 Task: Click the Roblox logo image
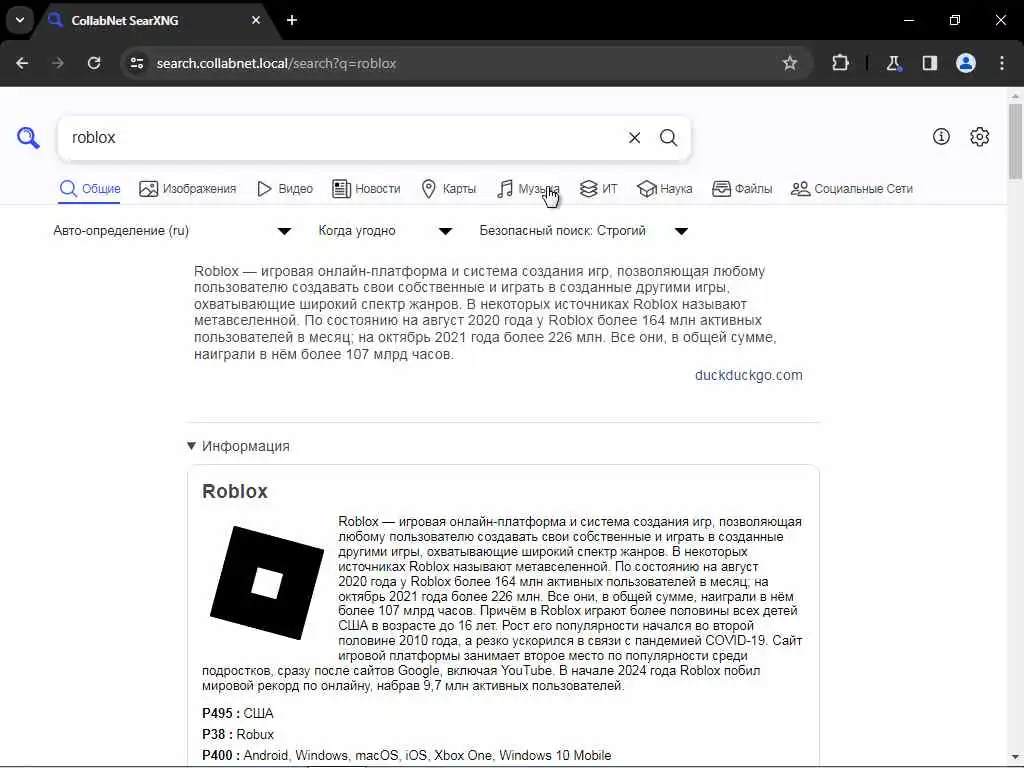pos(266,583)
